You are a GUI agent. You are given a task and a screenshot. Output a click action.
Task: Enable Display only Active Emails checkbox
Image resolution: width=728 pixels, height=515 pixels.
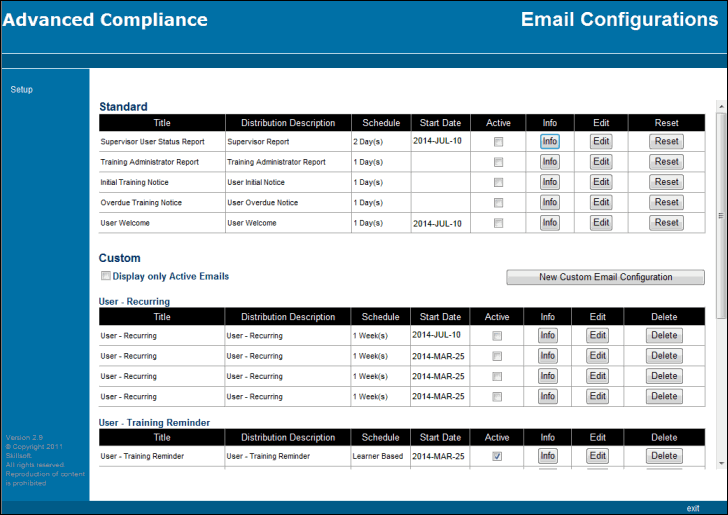[x=105, y=277]
